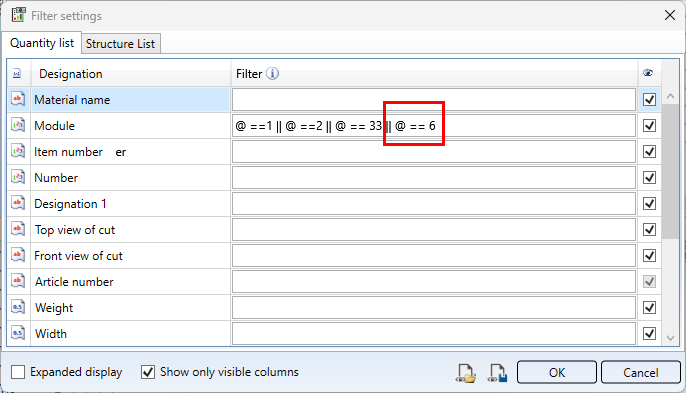
Task: Uncheck Show only visible columns
Action: 148,372
